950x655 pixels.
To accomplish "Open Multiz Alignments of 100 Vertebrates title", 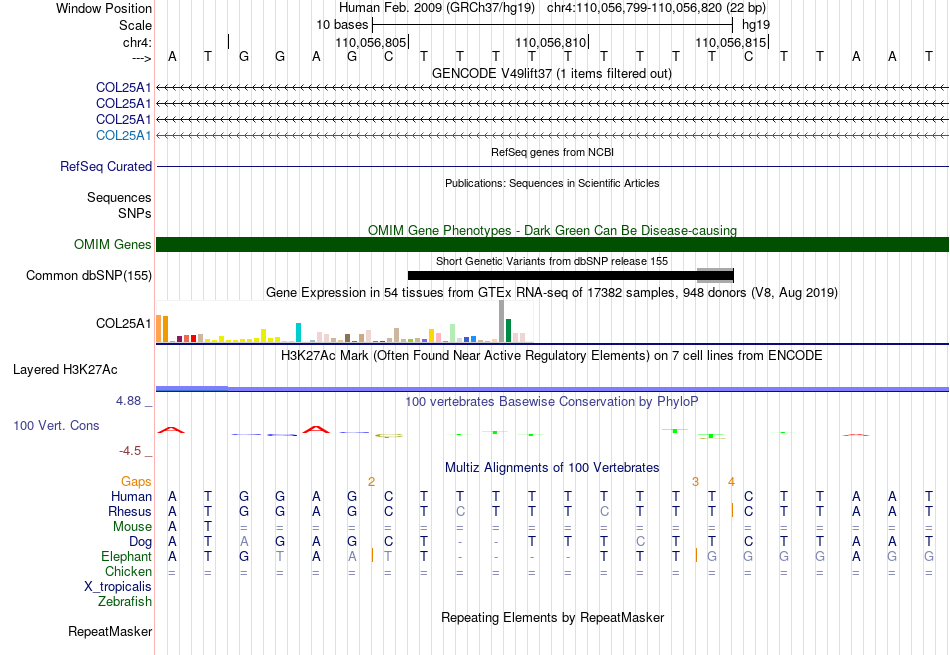I will [552, 468].
